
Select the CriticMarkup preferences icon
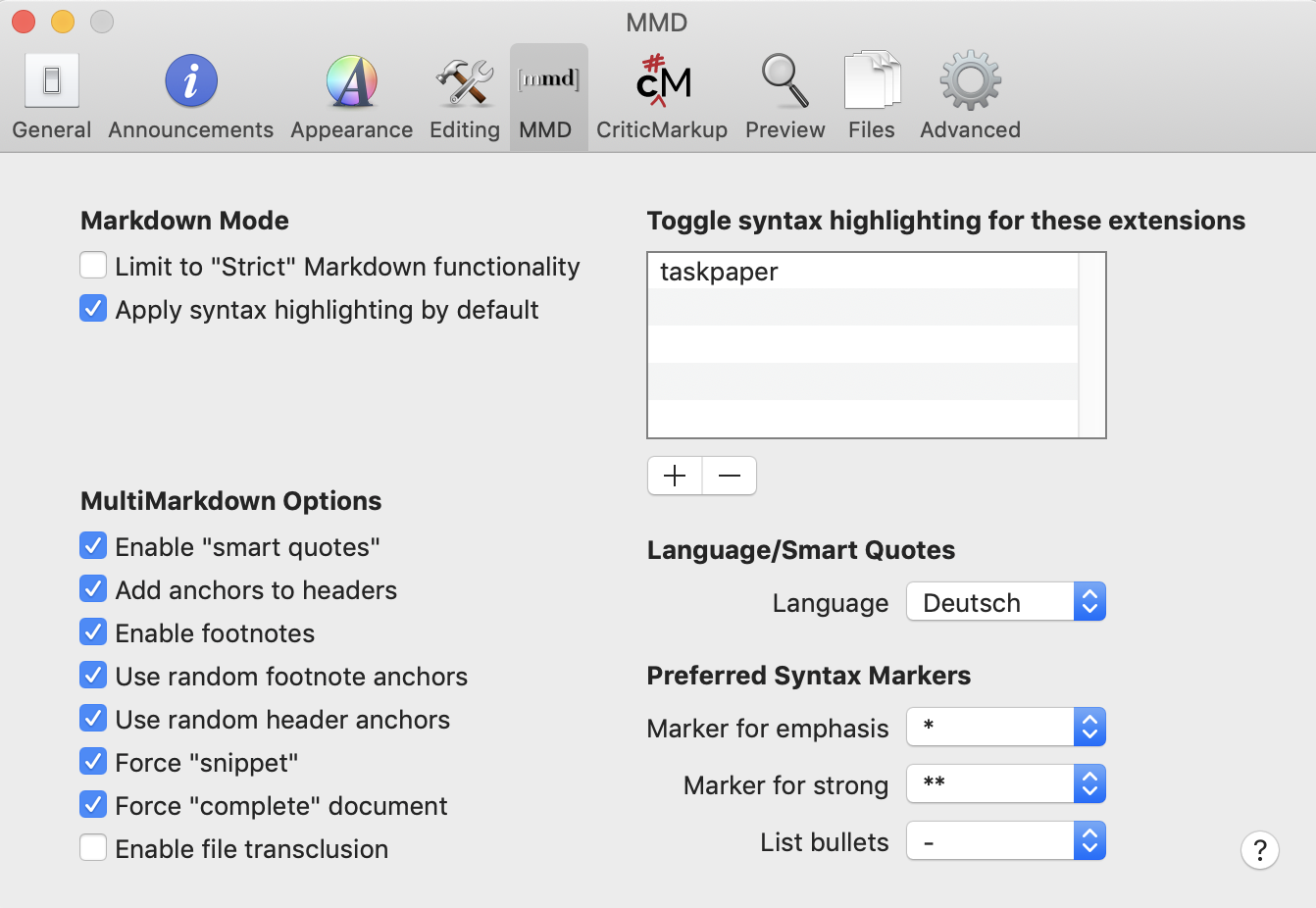662,97
